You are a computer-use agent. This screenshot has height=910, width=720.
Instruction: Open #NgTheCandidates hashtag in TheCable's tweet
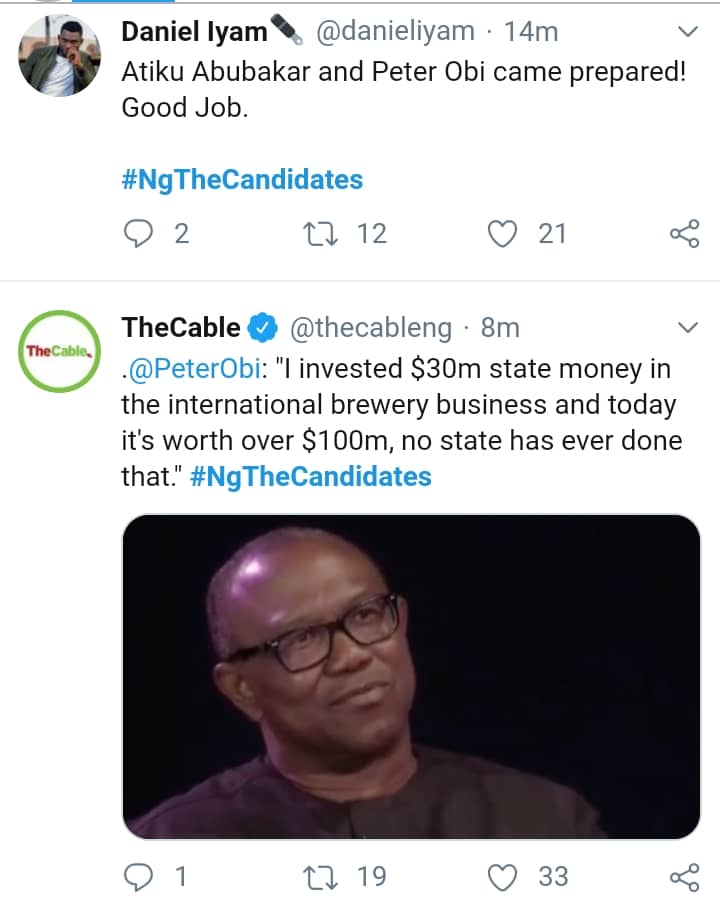click(x=310, y=476)
